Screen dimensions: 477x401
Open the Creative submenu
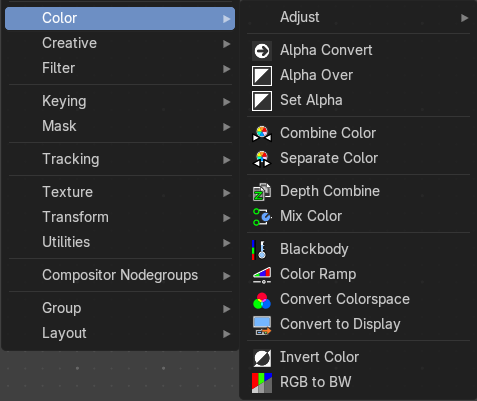click(120, 43)
